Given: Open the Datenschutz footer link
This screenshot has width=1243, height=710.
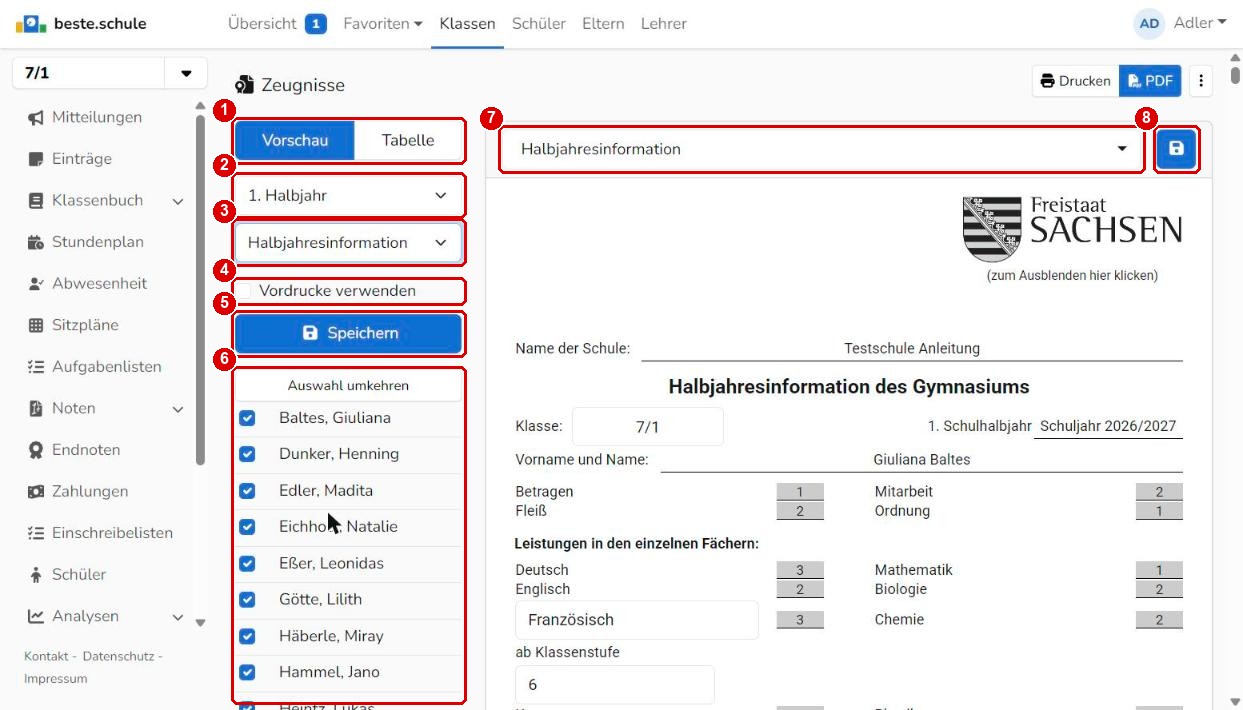Looking at the screenshot, I should tap(117, 656).
